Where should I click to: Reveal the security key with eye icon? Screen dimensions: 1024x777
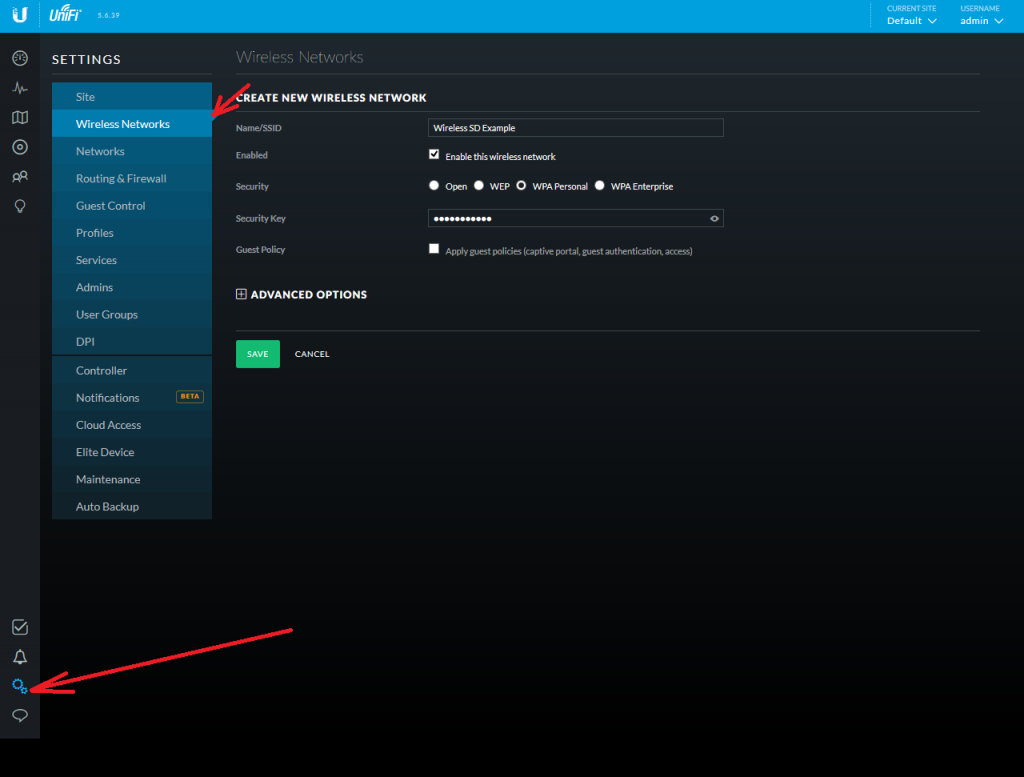[714, 219]
